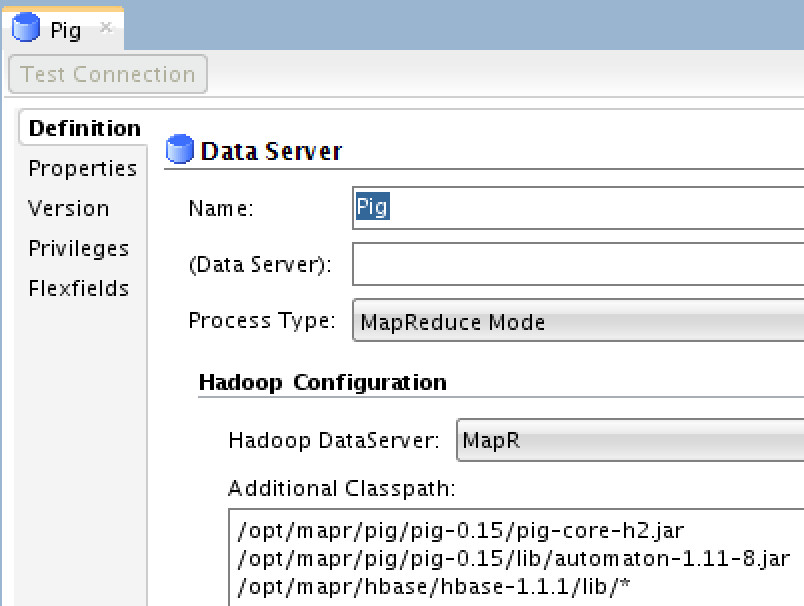Click the automaton-1.11-8.jar classpath line
Screen dimensions: 804x606
tap(513, 559)
